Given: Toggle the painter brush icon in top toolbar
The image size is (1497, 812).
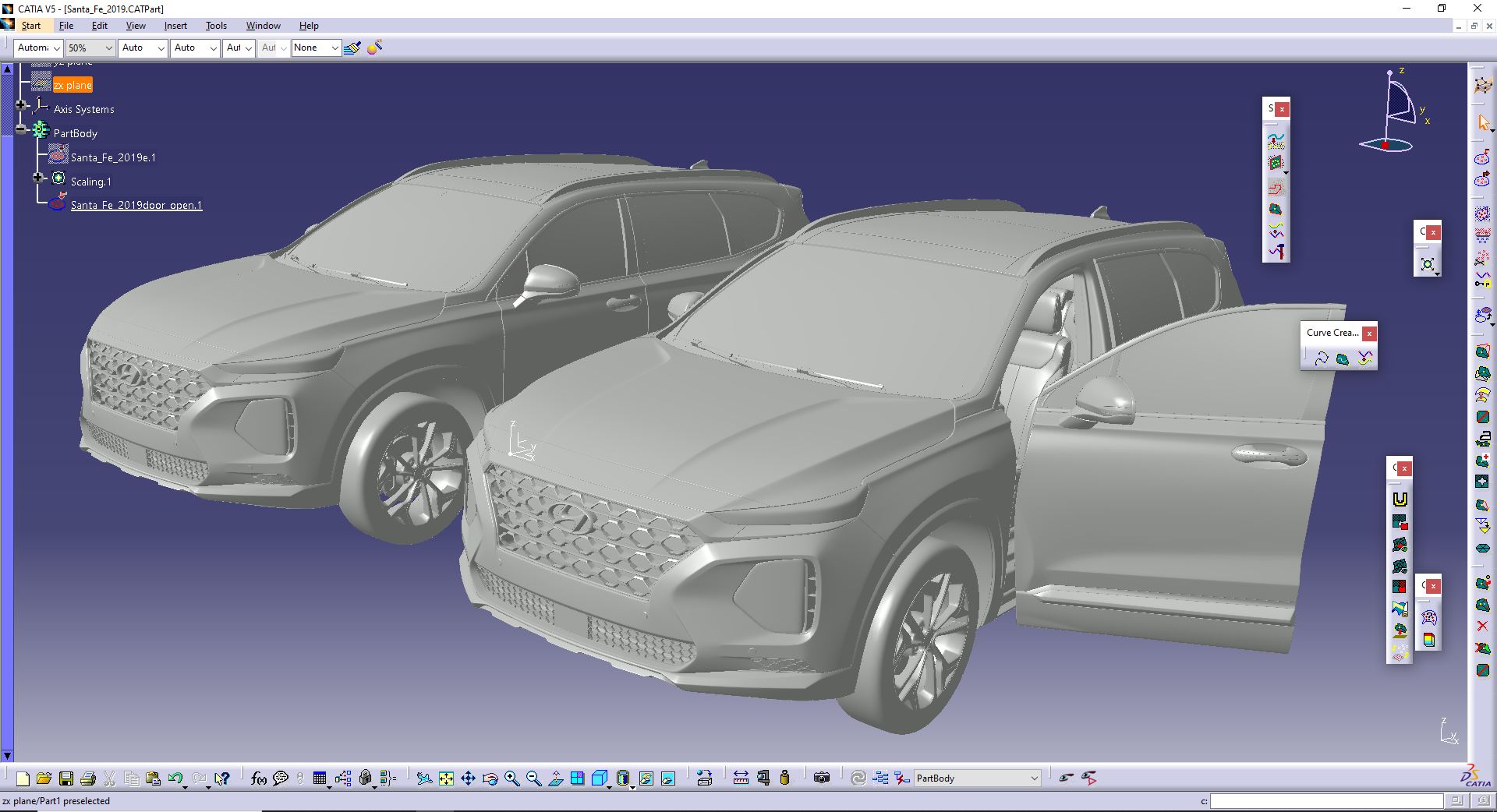Looking at the screenshot, I should pyautogui.click(x=352, y=48).
